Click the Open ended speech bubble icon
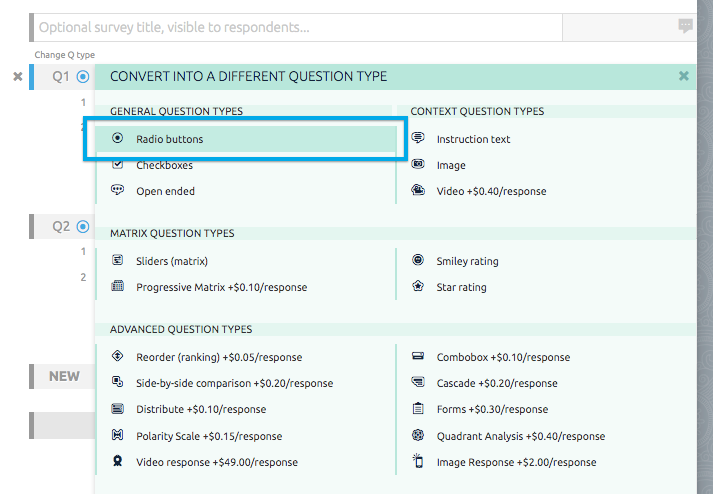This screenshot has width=713, height=494. click(x=118, y=191)
